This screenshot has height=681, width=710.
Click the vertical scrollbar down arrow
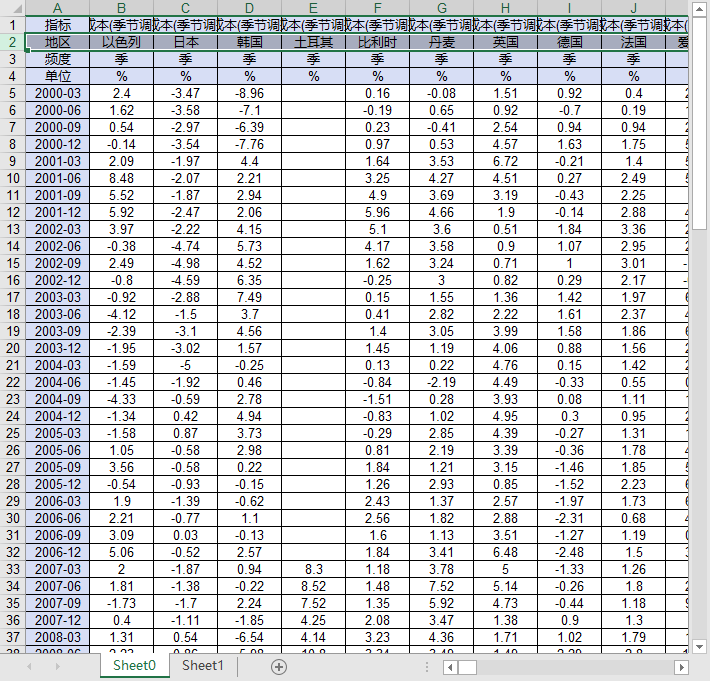tap(699, 646)
